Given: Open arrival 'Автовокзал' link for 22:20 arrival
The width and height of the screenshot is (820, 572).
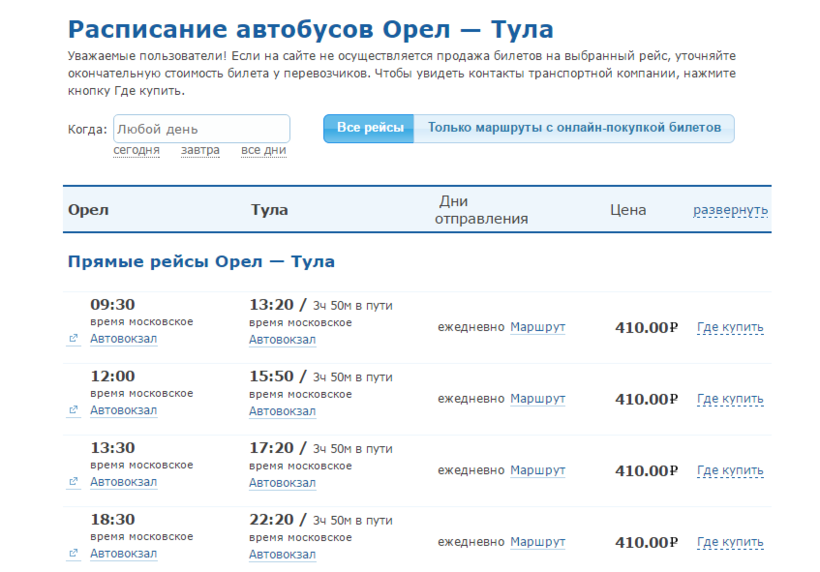Looking at the screenshot, I should (282, 554).
